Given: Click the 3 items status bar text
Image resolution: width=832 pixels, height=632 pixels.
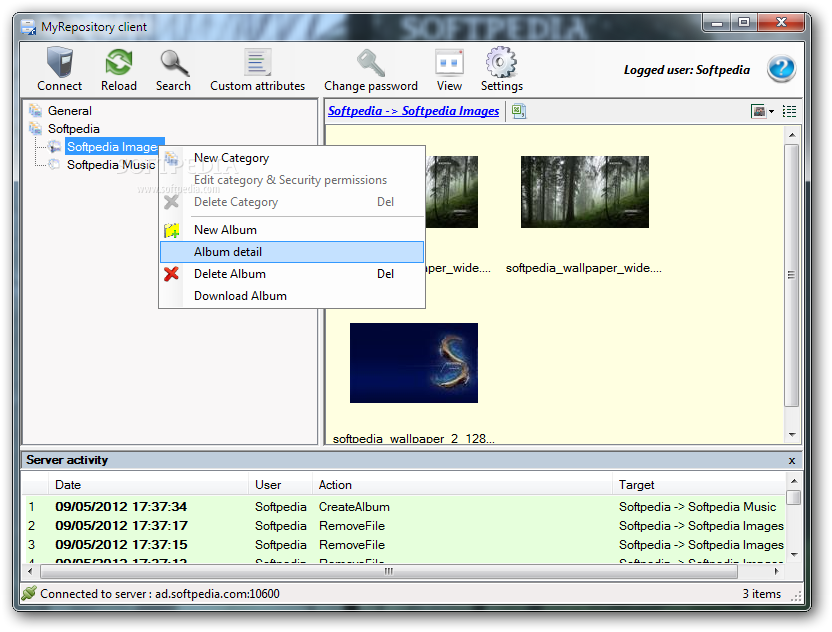Looking at the screenshot, I should click(761, 594).
